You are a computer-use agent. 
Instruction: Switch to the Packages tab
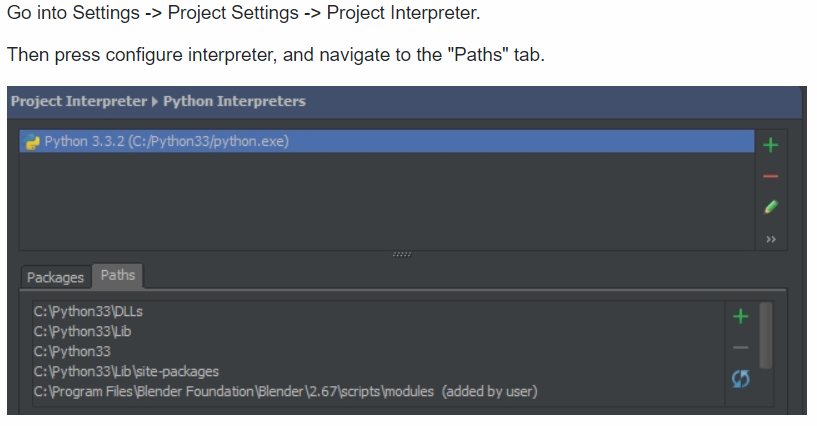pyautogui.click(x=55, y=277)
